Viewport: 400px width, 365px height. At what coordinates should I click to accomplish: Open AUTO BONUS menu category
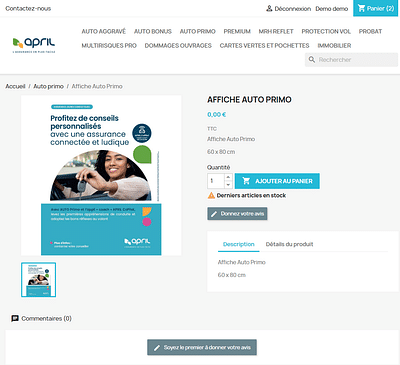[153, 31]
